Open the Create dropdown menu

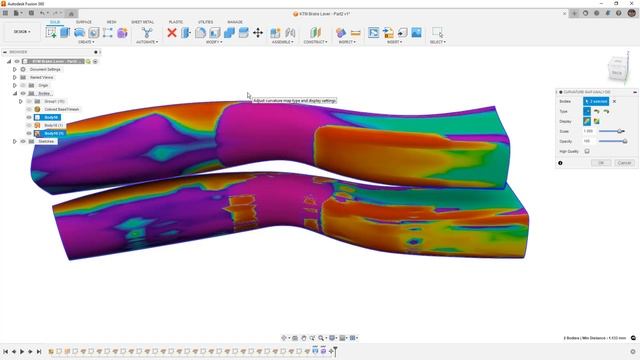pos(85,42)
